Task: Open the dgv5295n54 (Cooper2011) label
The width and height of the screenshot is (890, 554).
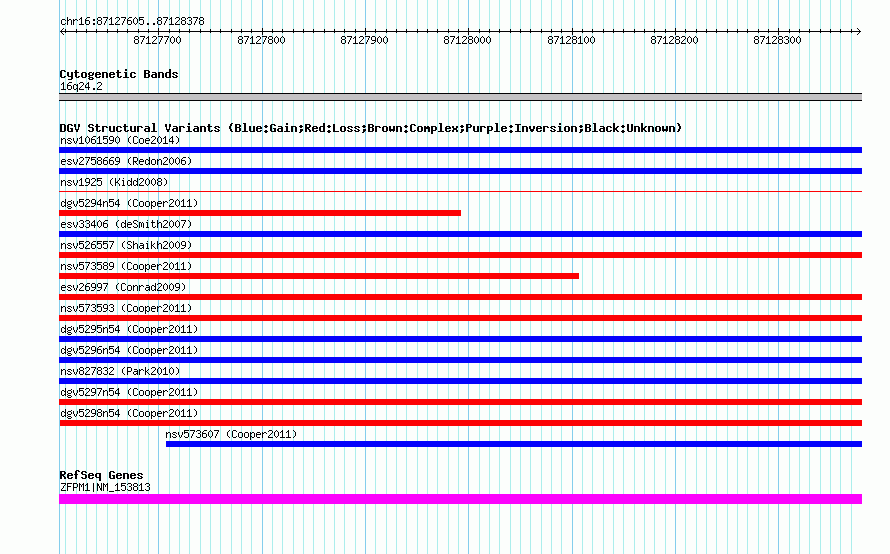Action: (129, 329)
